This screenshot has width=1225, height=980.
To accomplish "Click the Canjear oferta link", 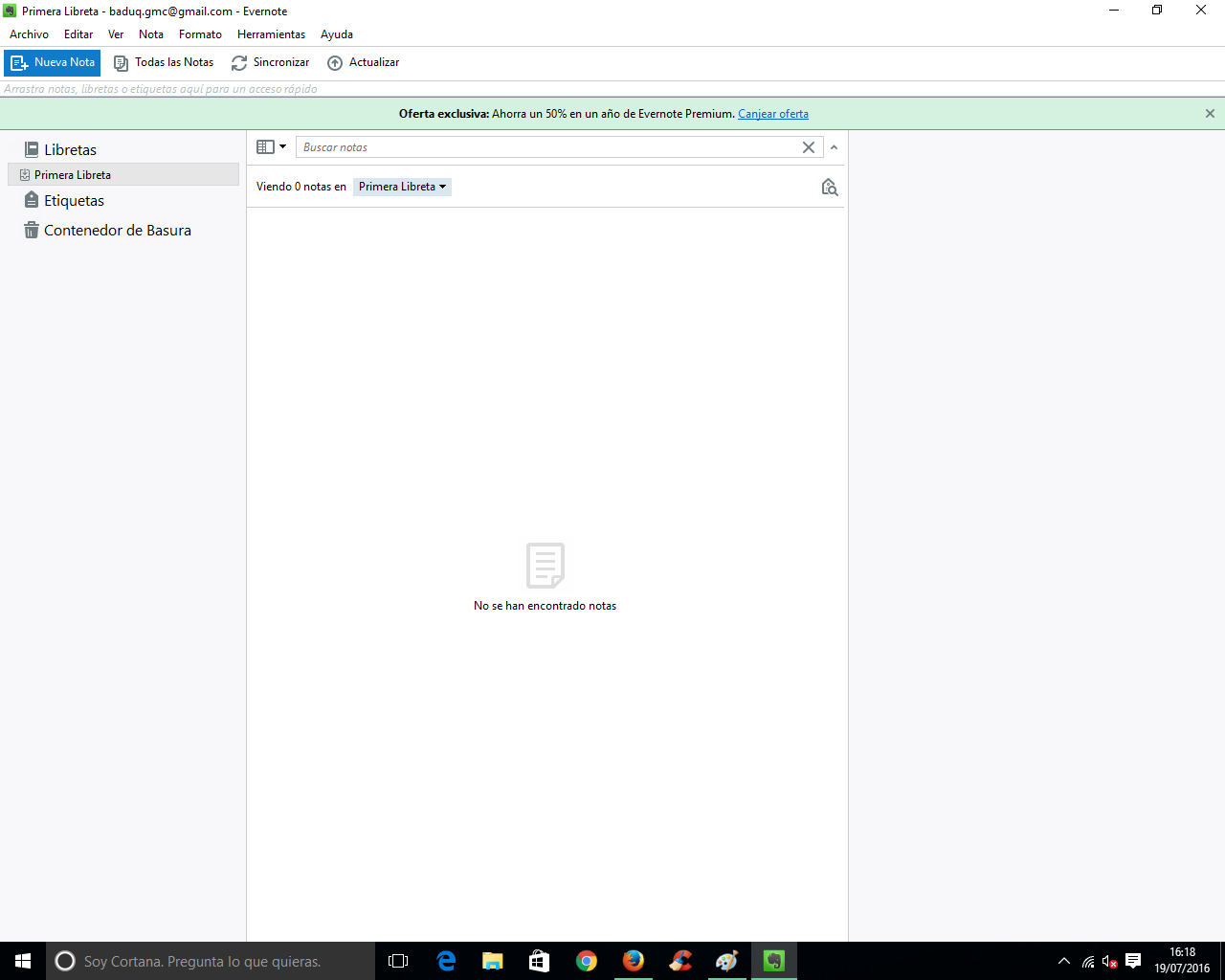I will 772,114.
